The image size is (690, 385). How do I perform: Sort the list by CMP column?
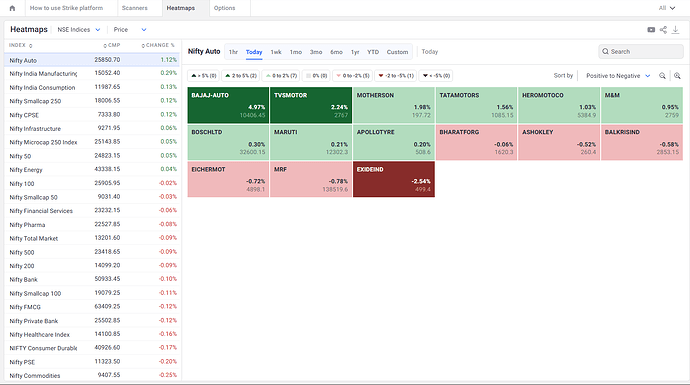tap(112, 45)
